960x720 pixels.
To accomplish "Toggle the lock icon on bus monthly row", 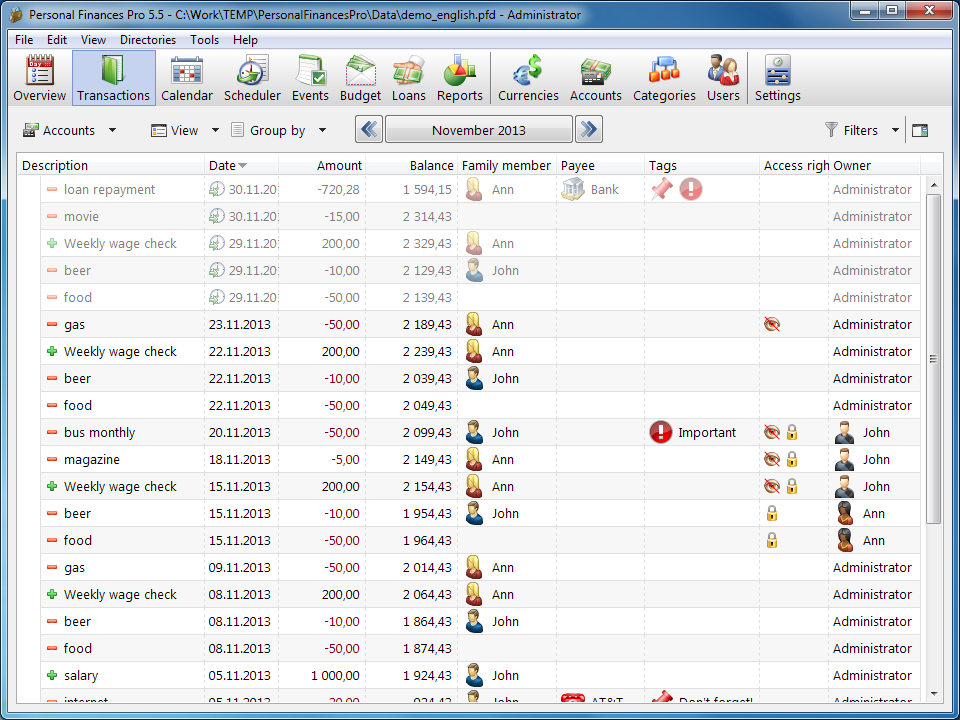I will click(792, 432).
